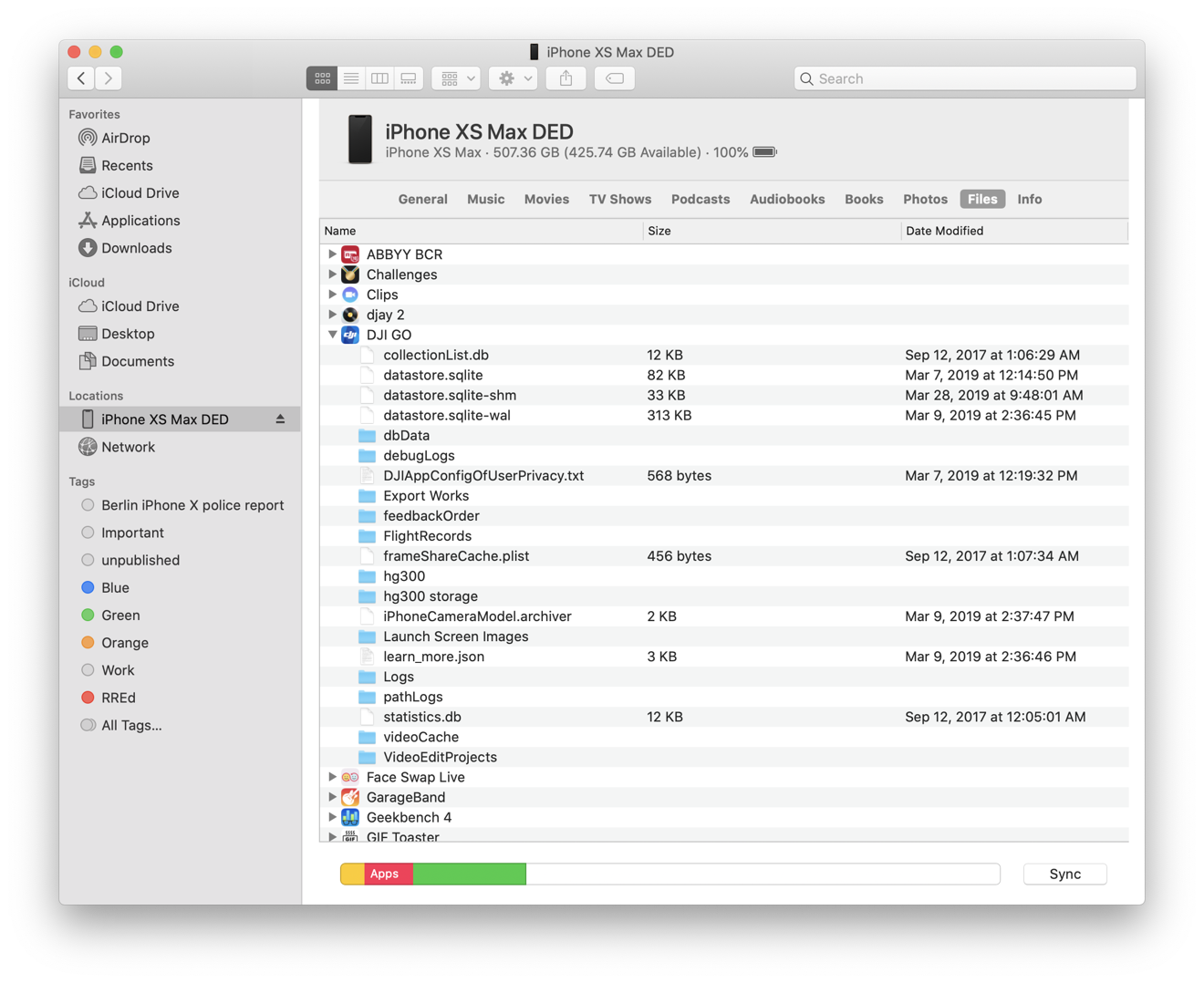Open the action gear menu
This screenshot has height=983, width=1204.
click(x=514, y=78)
